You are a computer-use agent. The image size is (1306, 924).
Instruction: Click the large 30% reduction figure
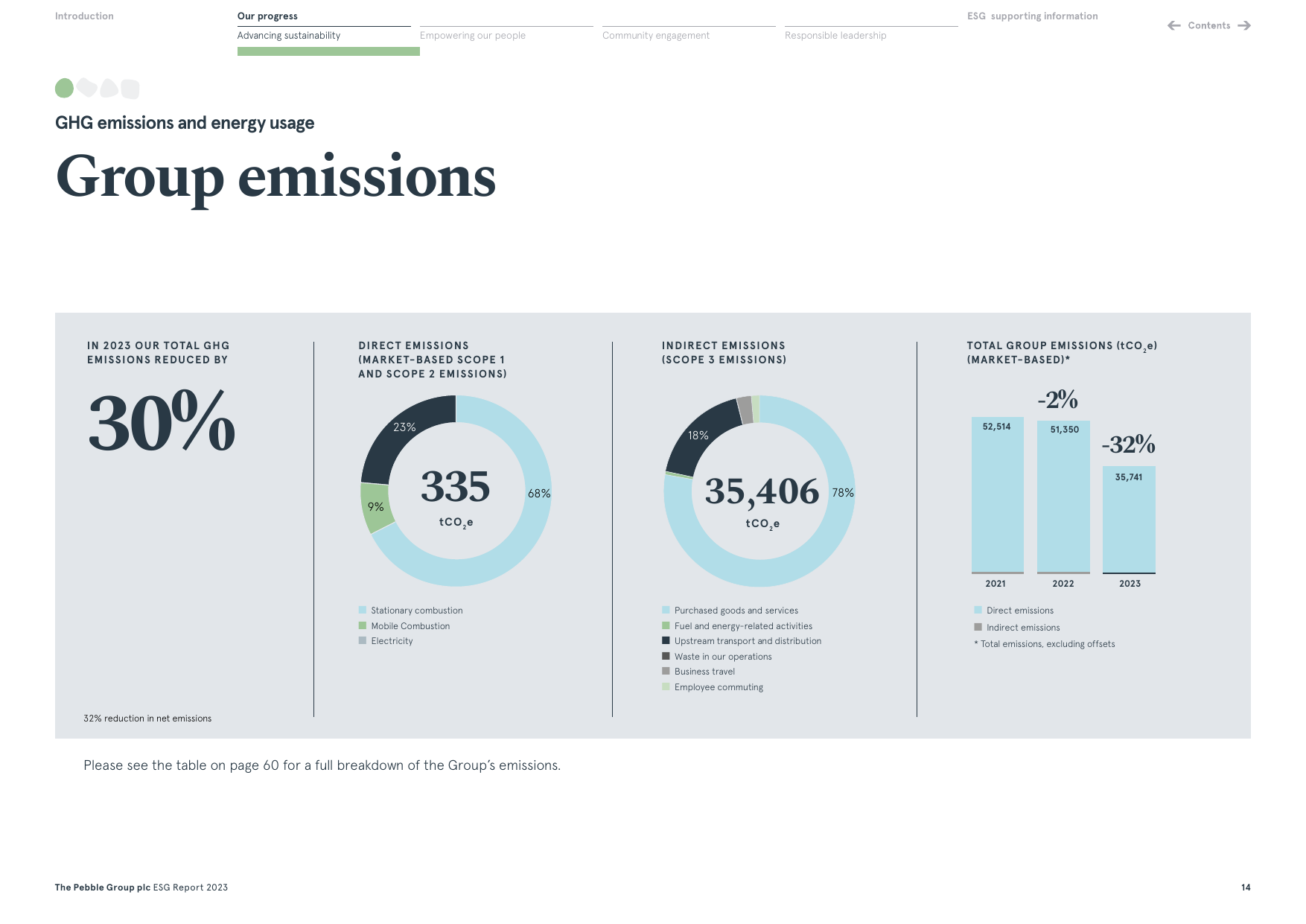point(162,421)
